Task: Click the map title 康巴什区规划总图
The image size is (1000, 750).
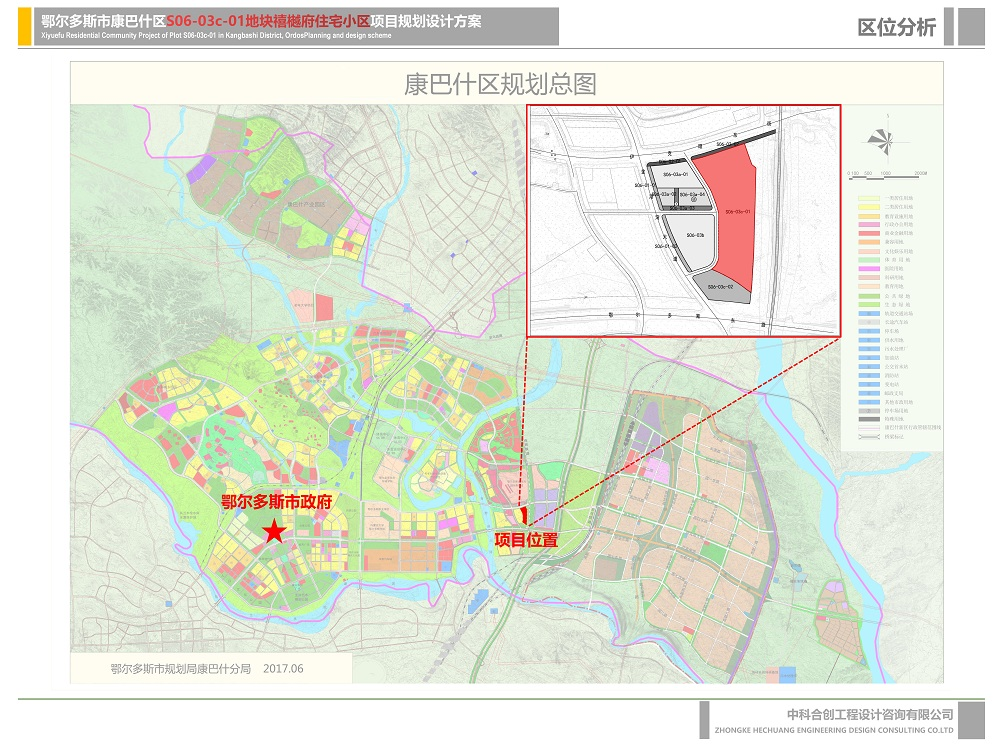Action: [500, 84]
